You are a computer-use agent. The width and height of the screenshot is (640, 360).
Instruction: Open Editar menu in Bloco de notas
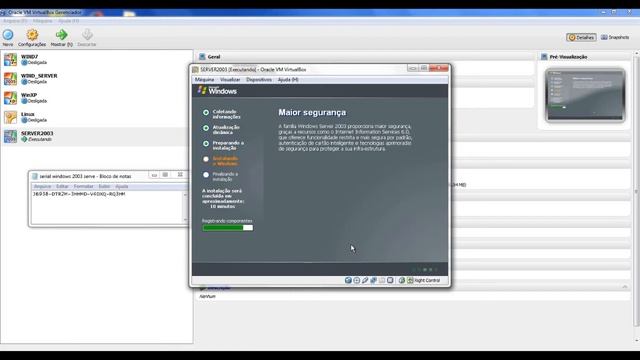(x=62, y=187)
